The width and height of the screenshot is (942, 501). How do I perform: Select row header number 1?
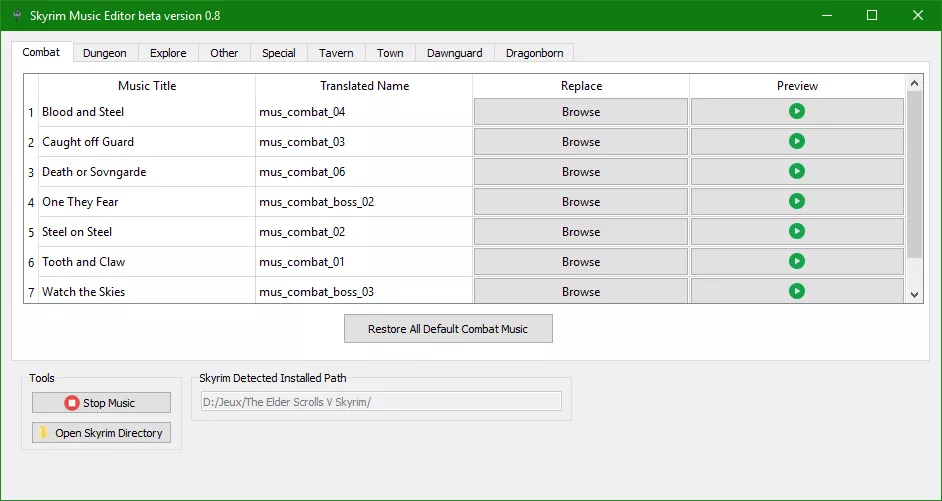31,112
